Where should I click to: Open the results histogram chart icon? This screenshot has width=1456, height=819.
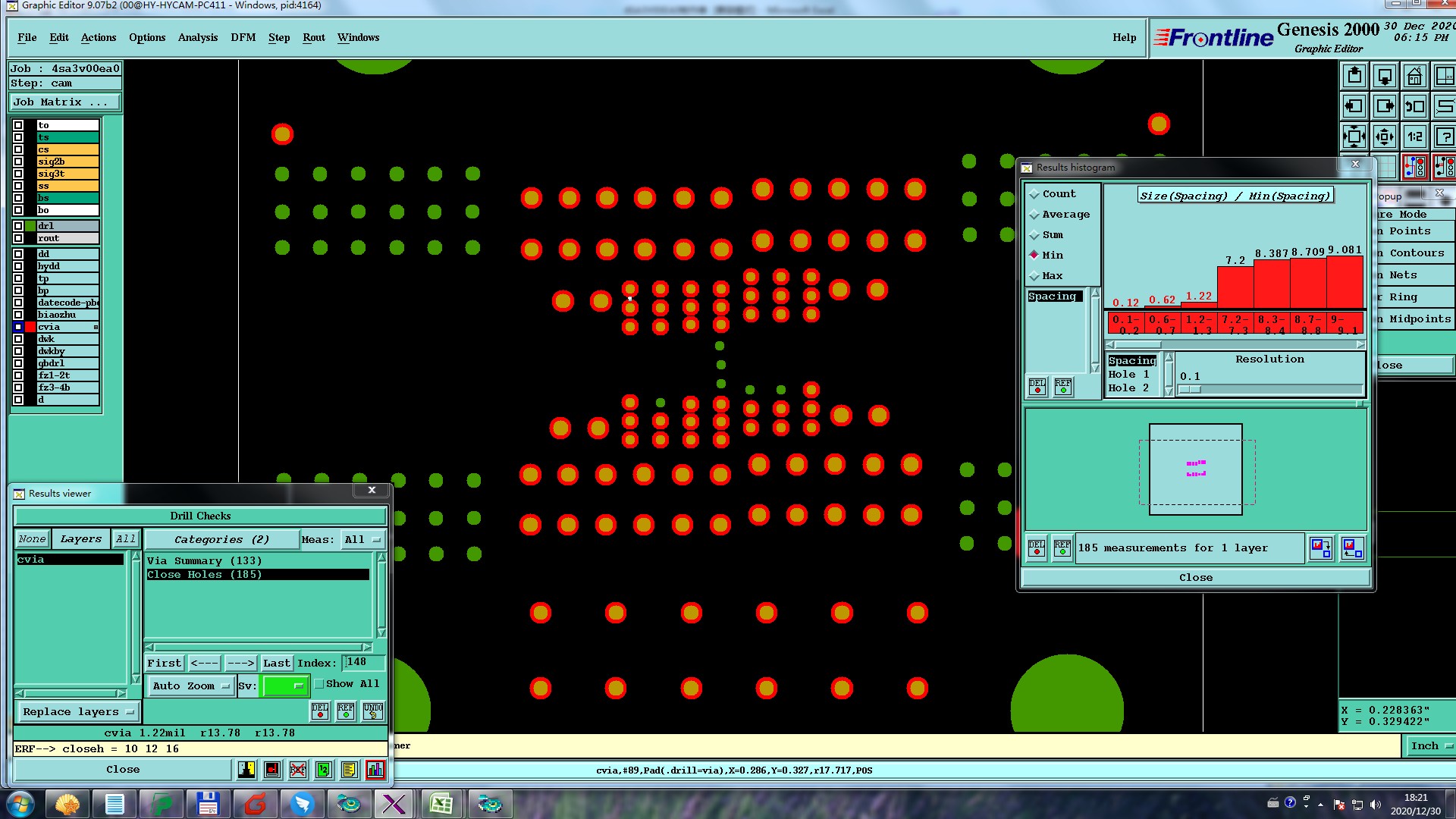click(x=375, y=770)
